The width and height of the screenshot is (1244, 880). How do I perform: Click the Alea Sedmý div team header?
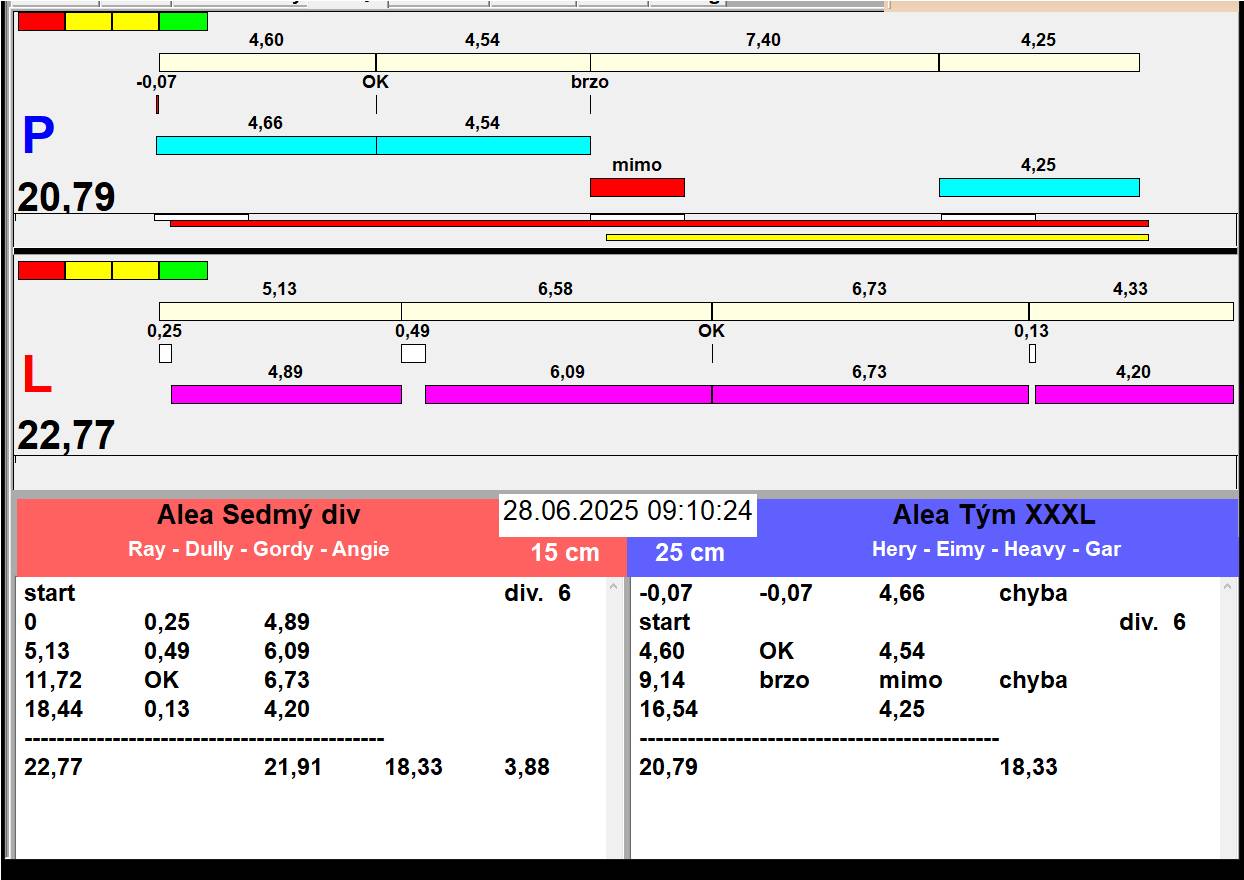(258, 516)
